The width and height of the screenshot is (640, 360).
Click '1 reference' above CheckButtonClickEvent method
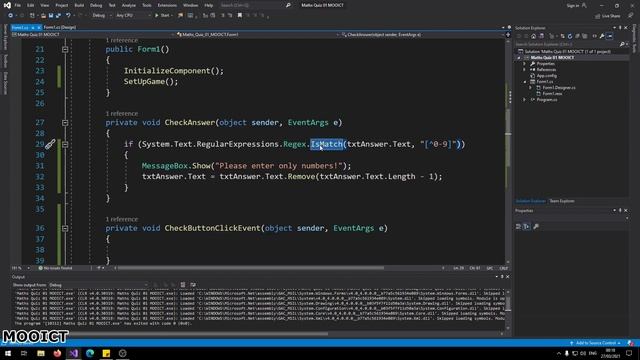(122, 219)
